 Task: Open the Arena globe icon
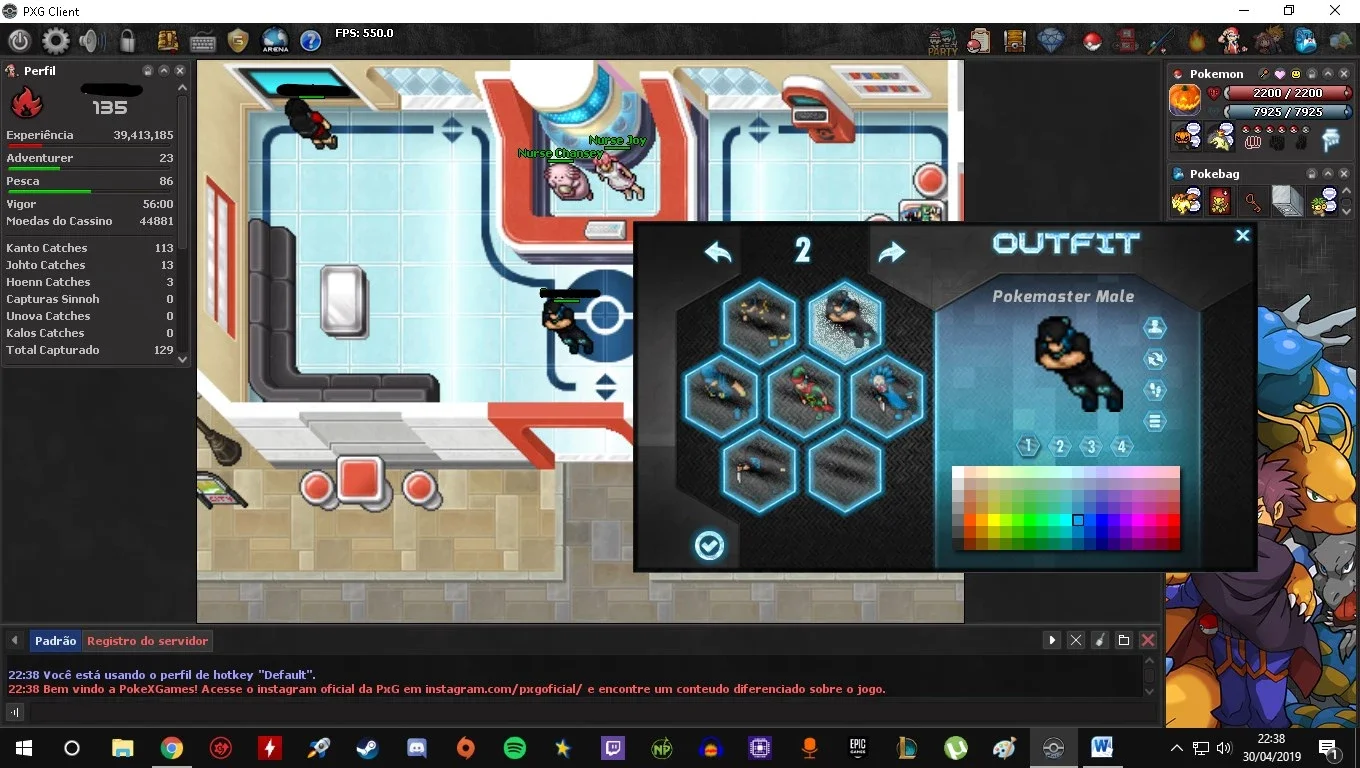click(x=275, y=41)
